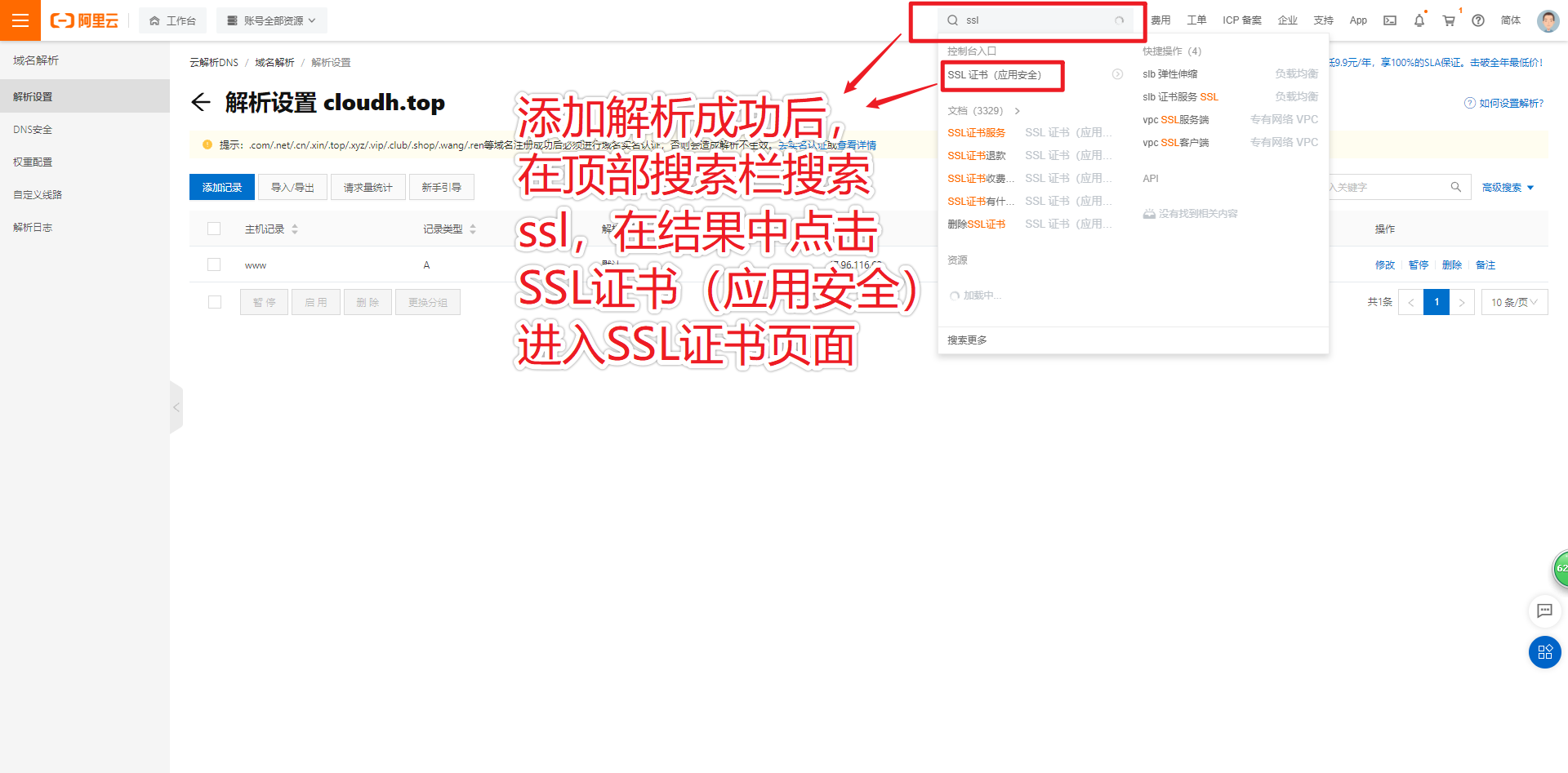Open 企业 in top navigation
Viewport: 1568px width, 773px height.
point(1288,20)
